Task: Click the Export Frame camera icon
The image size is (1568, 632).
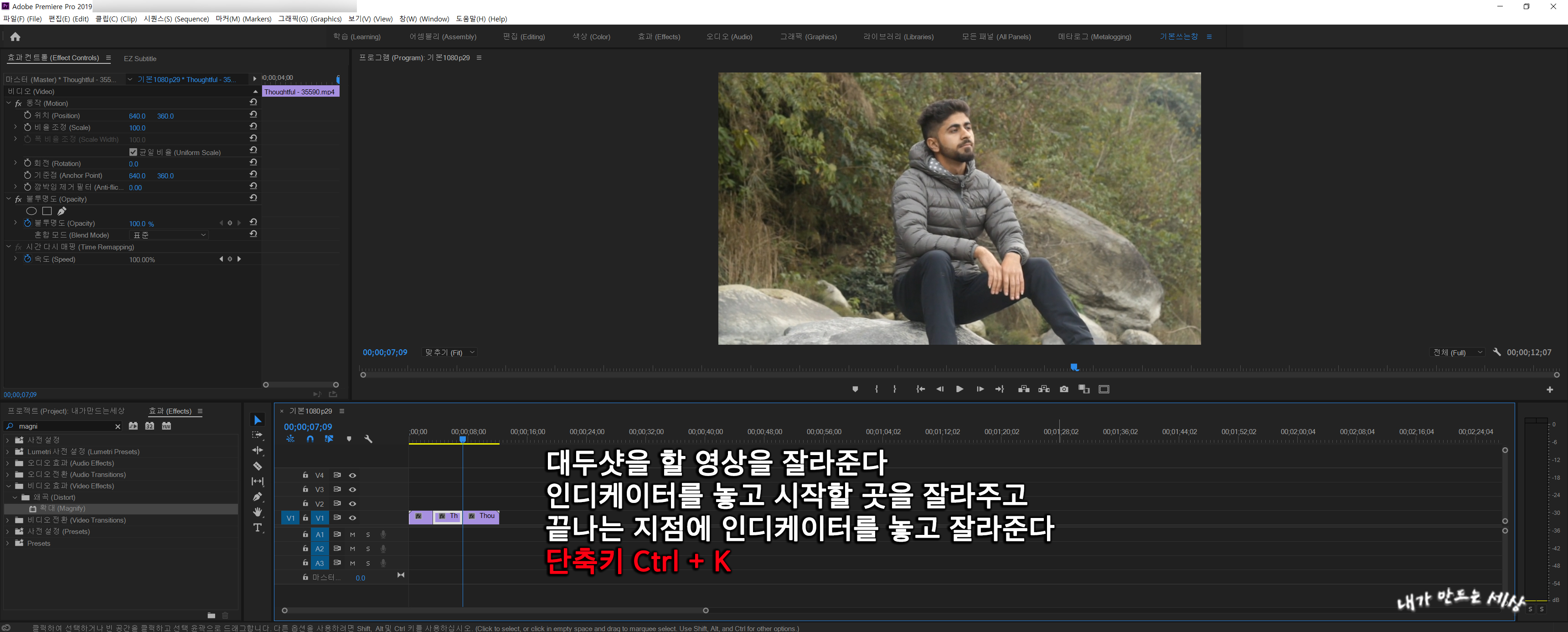Action: (x=1063, y=389)
